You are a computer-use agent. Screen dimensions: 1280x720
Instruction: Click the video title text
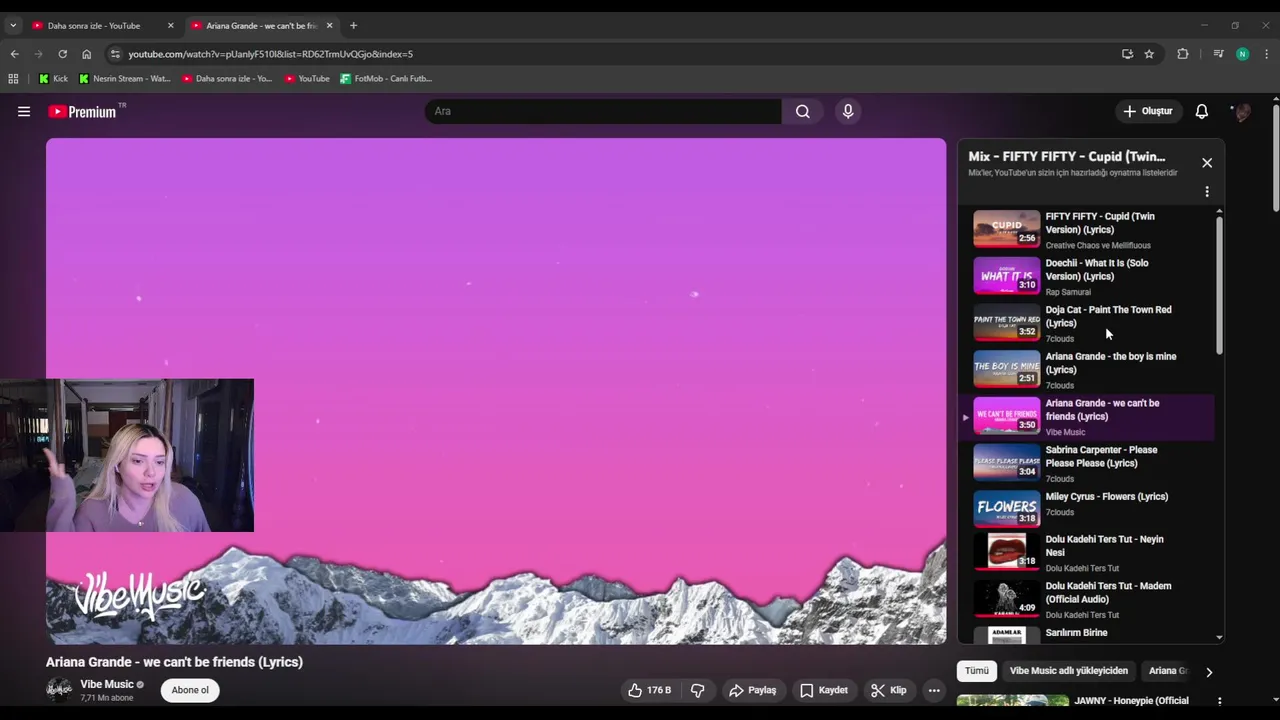pyautogui.click(x=174, y=662)
